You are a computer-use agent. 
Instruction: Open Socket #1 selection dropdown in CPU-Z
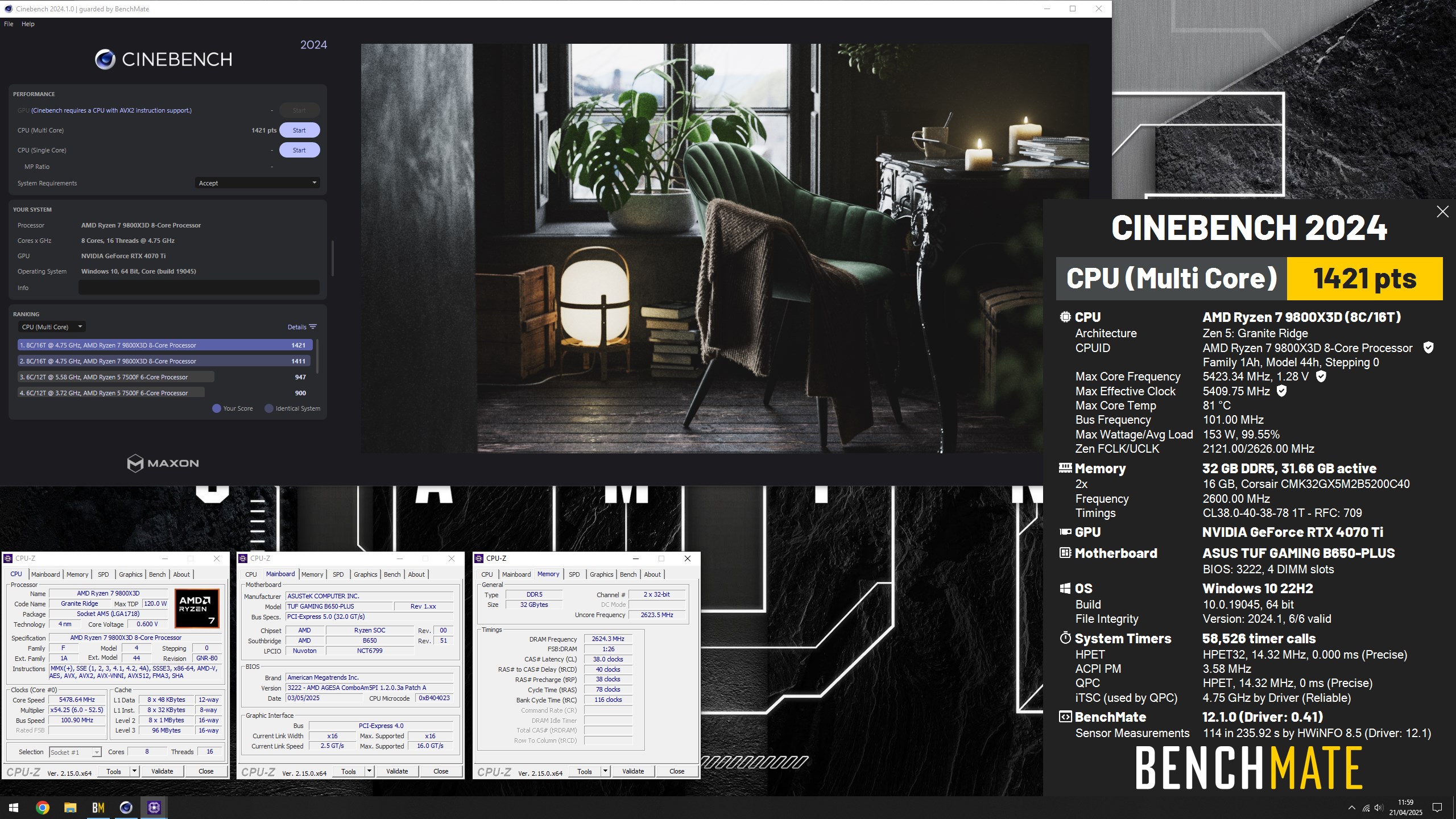pos(75,752)
